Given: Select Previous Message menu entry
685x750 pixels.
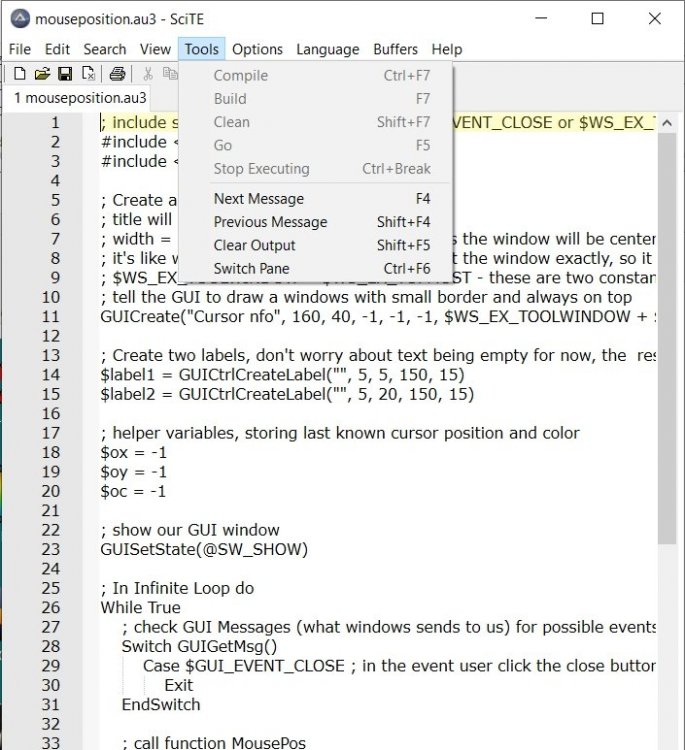Looking at the screenshot, I should click(316, 222).
